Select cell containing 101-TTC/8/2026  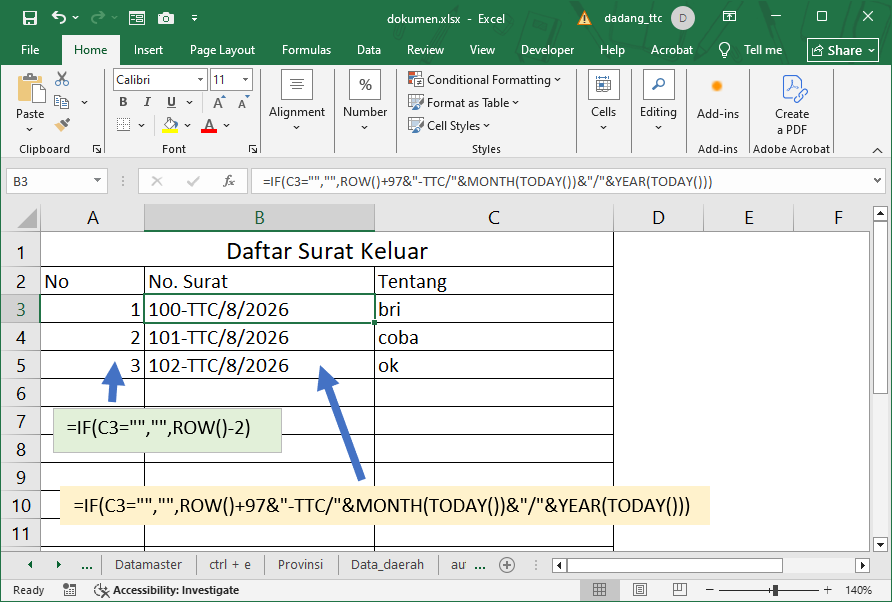pos(259,337)
